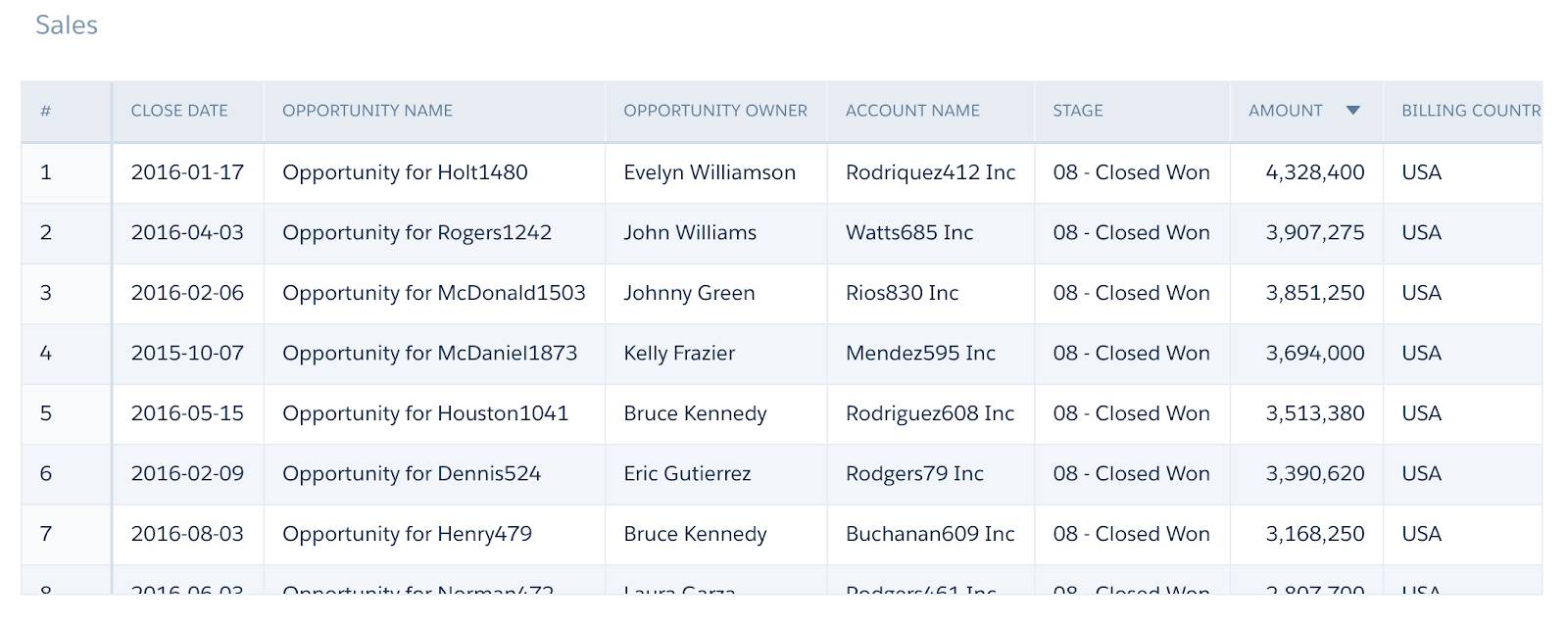Select the Account Name column header

(x=912, y=111)
